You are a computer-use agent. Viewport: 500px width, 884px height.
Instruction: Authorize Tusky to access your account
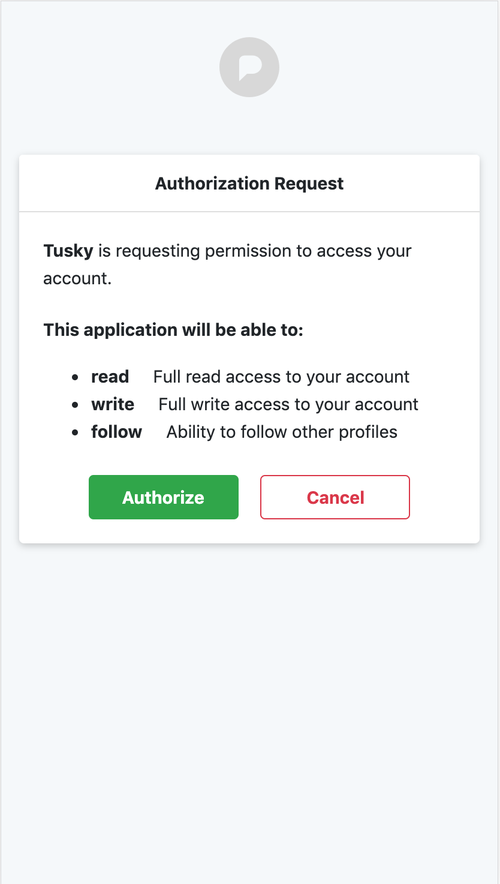(x=163, y=497)
